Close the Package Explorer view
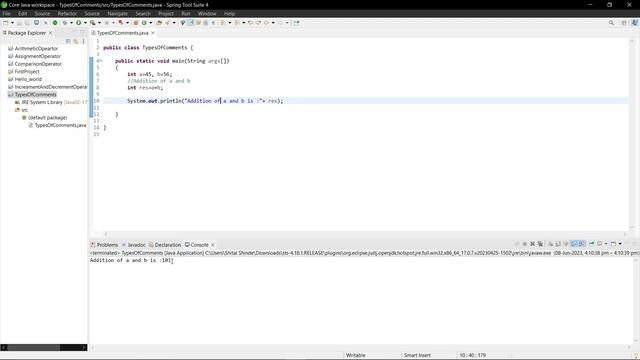 click(x=51, y=33)
